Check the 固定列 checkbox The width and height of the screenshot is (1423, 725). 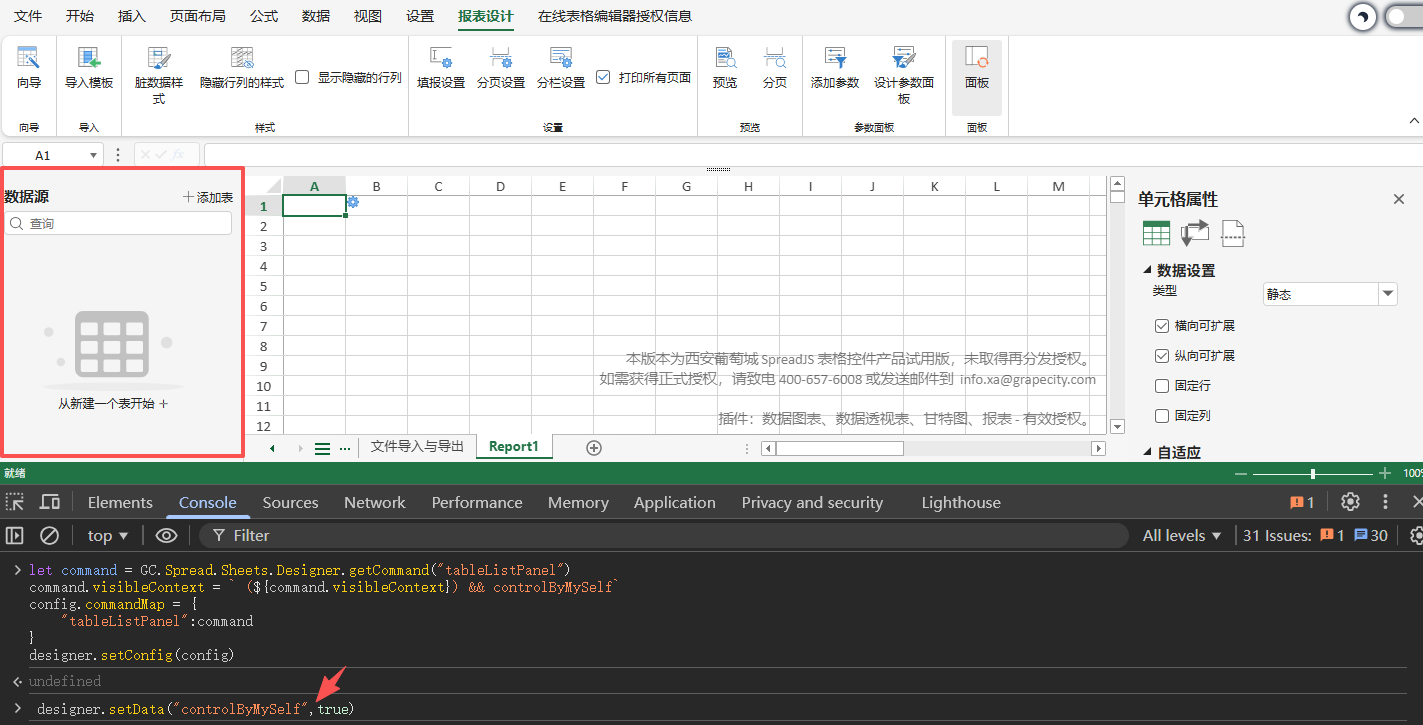click(x=1162, y=416)
